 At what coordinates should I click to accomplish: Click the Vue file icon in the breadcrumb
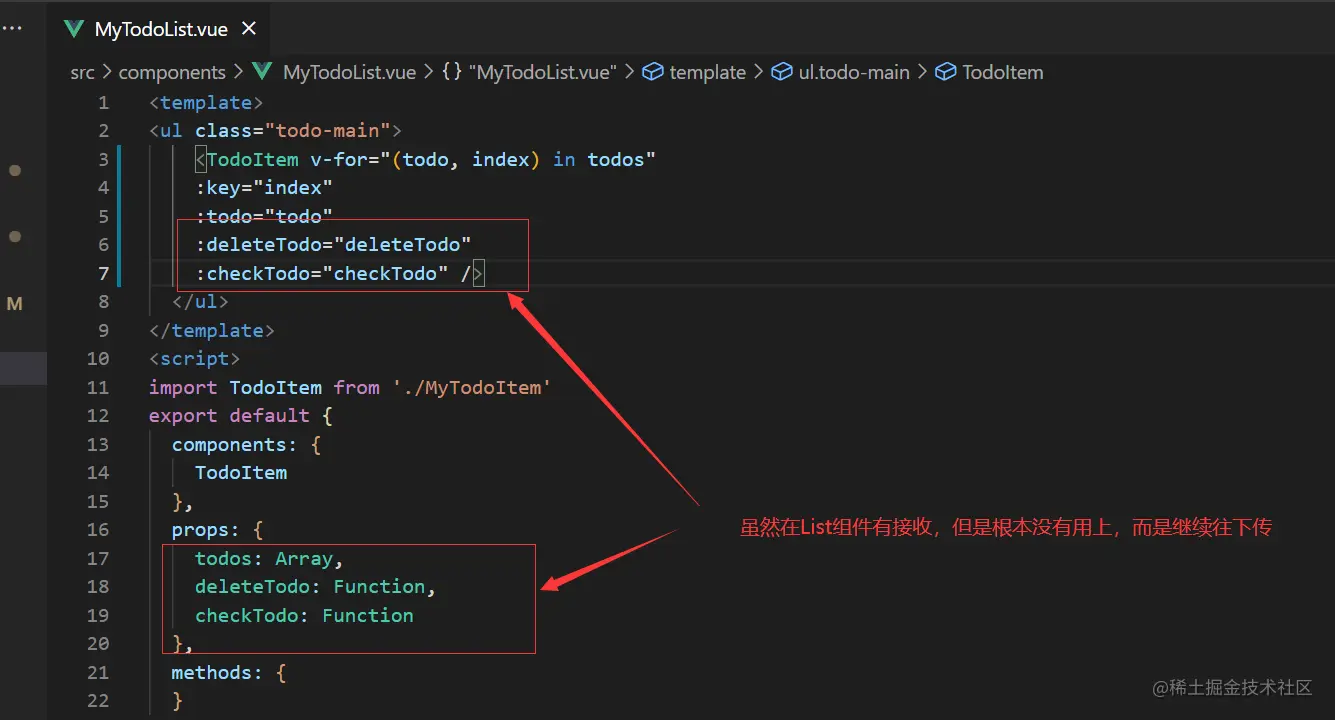(263, 72)
